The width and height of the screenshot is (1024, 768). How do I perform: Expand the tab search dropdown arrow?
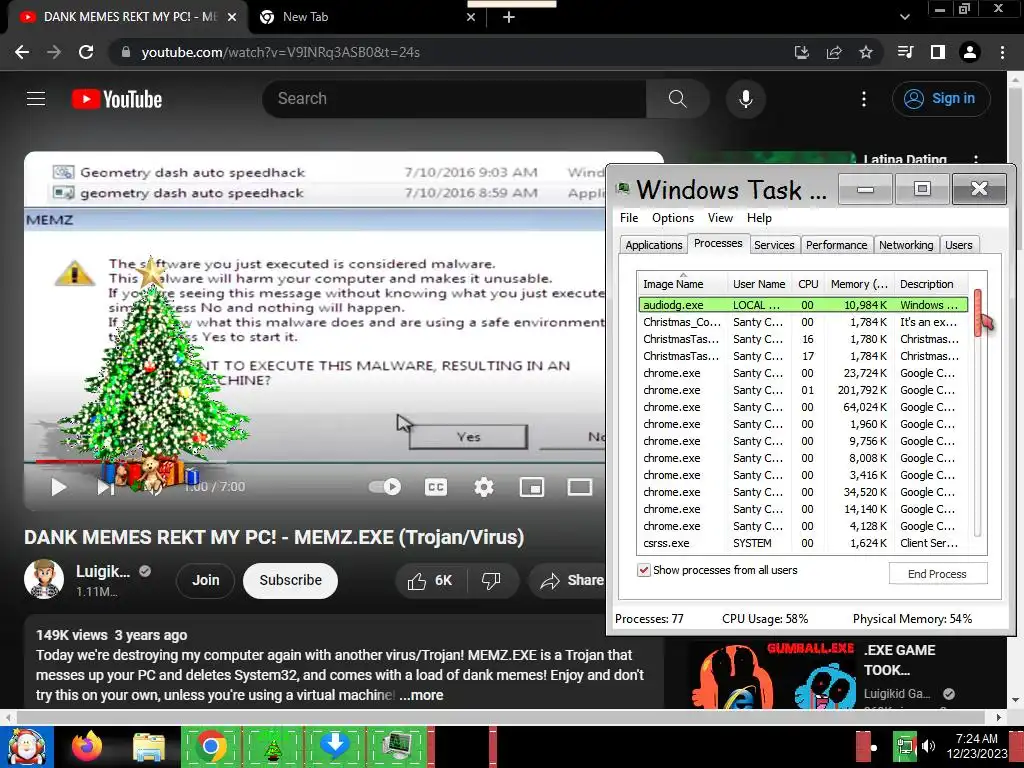click(x=904, y=17)
